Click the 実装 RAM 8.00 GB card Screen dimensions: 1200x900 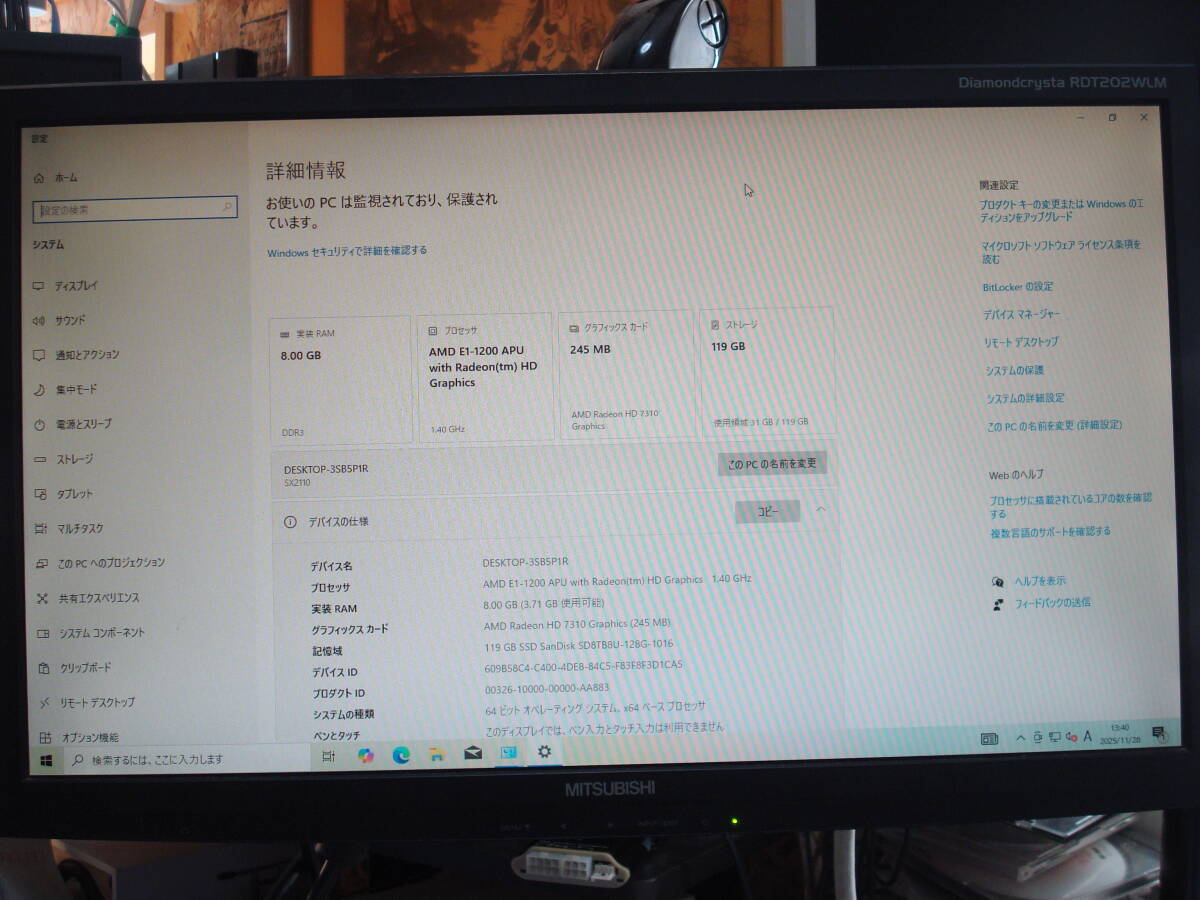point(340,379)
